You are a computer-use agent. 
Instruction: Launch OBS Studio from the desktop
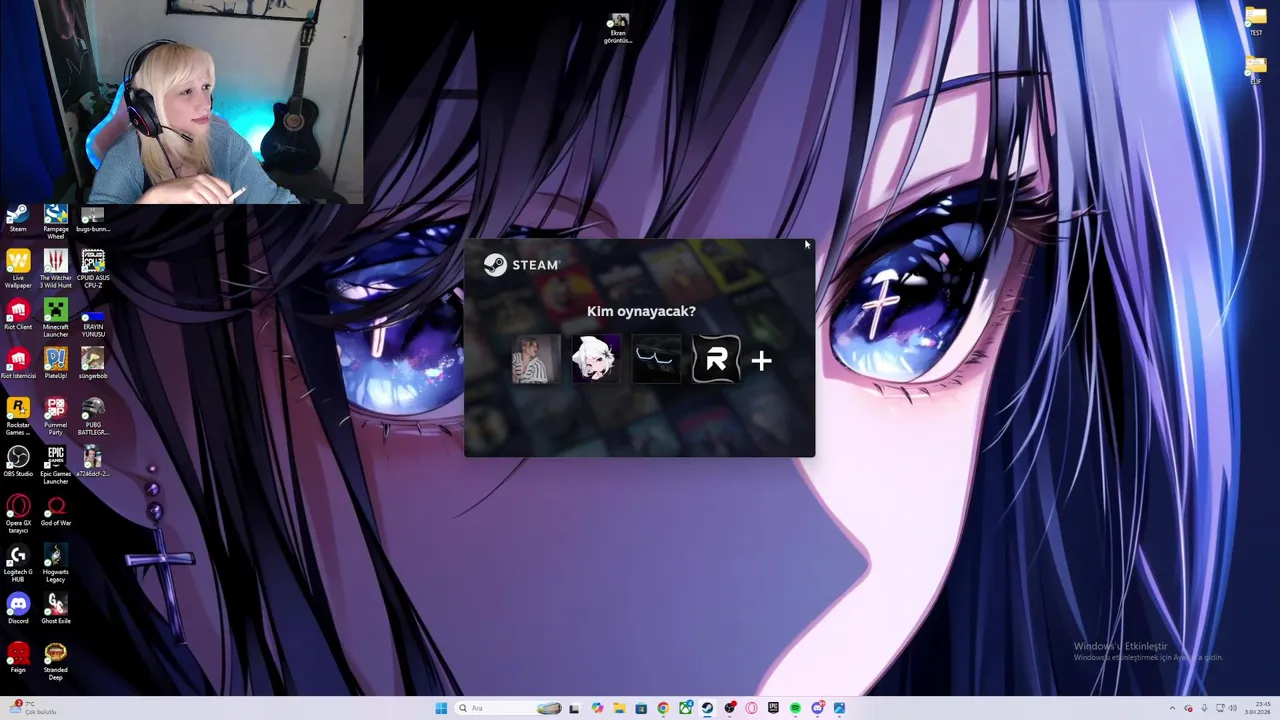click(18, 462)
